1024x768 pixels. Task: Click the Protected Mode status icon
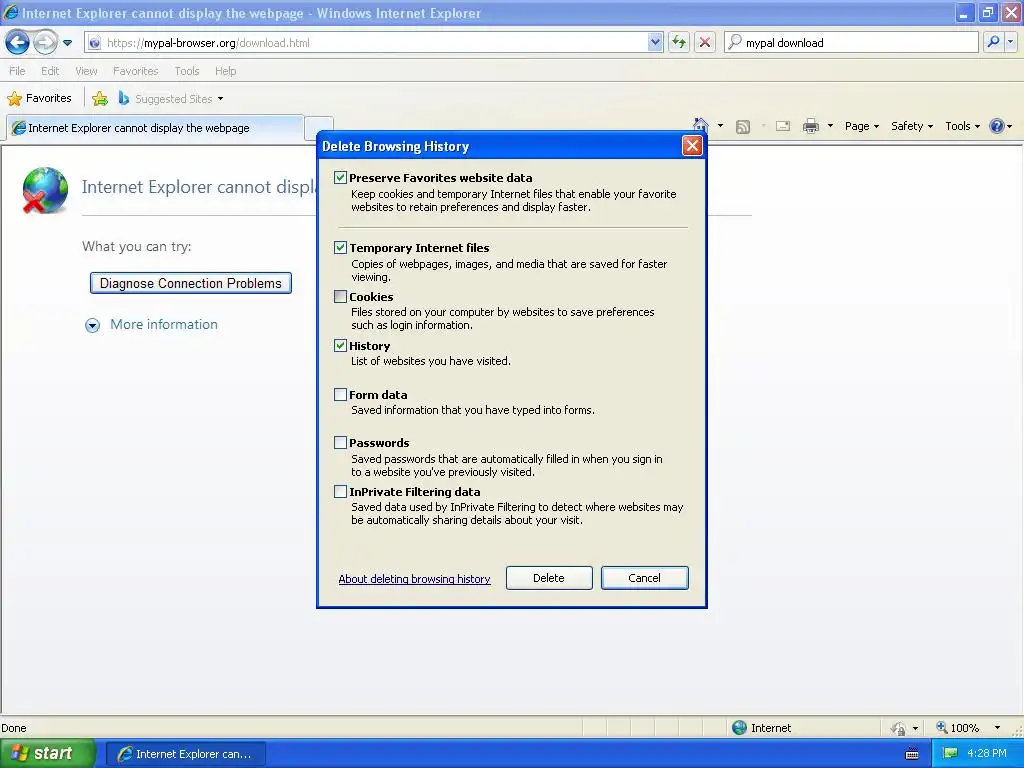[899, 728]
